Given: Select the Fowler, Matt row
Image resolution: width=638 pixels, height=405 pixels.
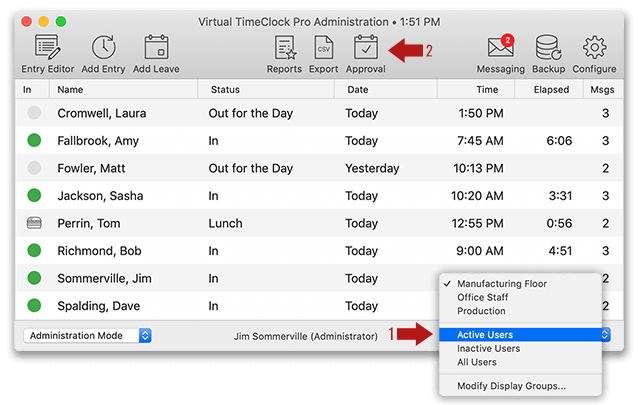Looking at the screenshot, I should [319, 168].
